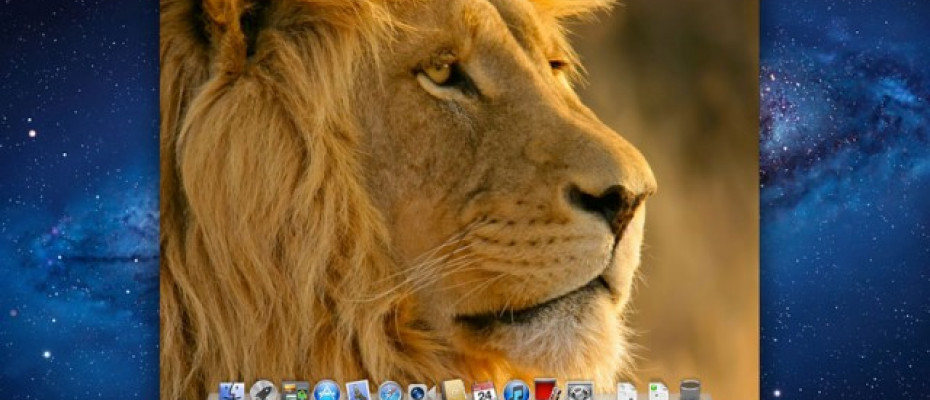Launch iTunes music note icon

click(517, 391)
